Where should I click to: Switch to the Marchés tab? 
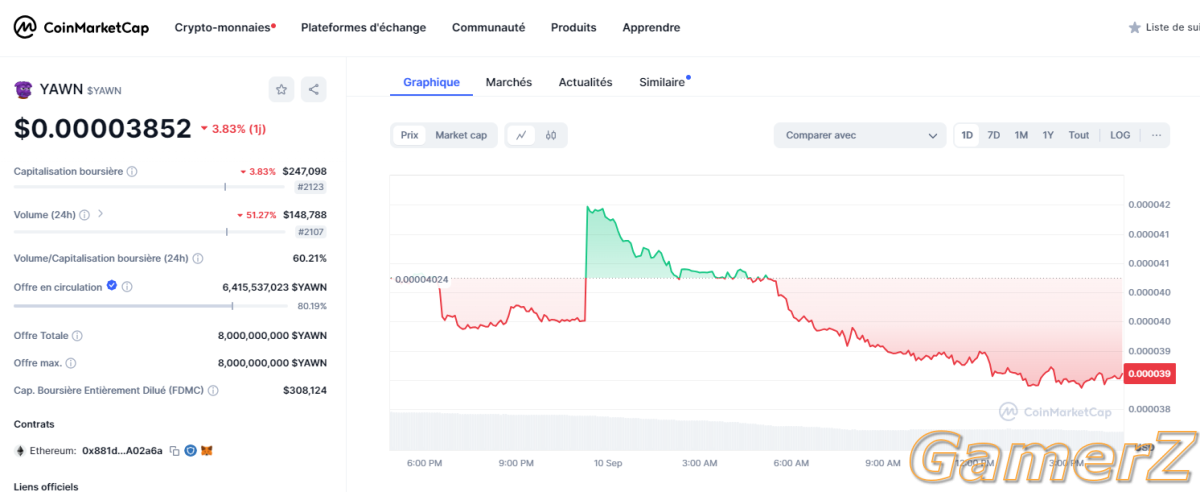tap(509, 82)
